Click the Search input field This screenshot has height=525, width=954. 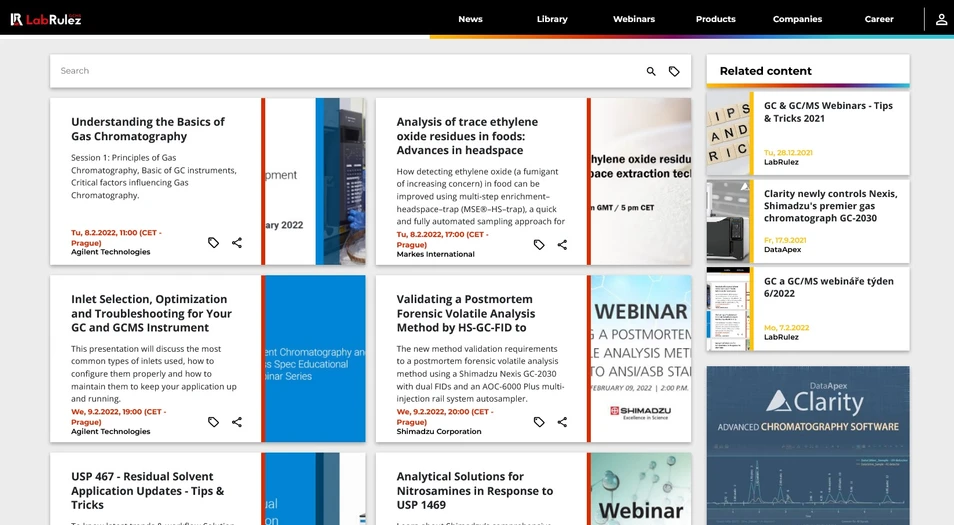tap(347, 71)
